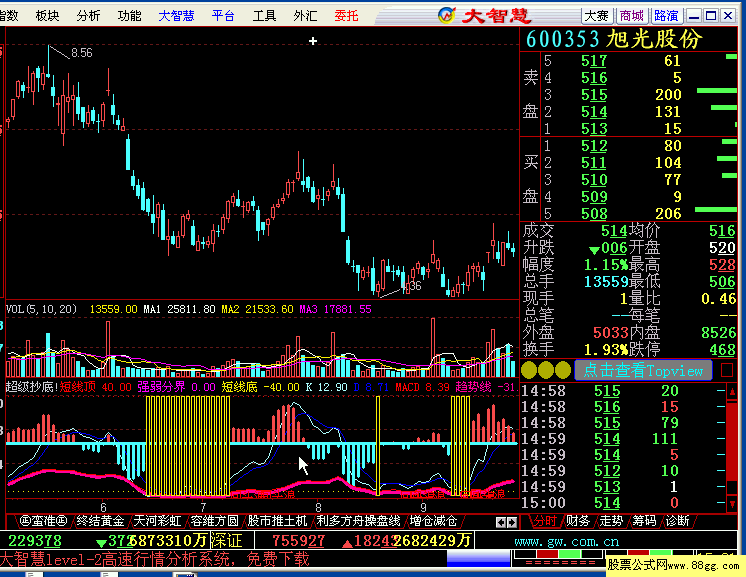
Task: Click the right arrow of indicator tabs
Action: [512, 522]
